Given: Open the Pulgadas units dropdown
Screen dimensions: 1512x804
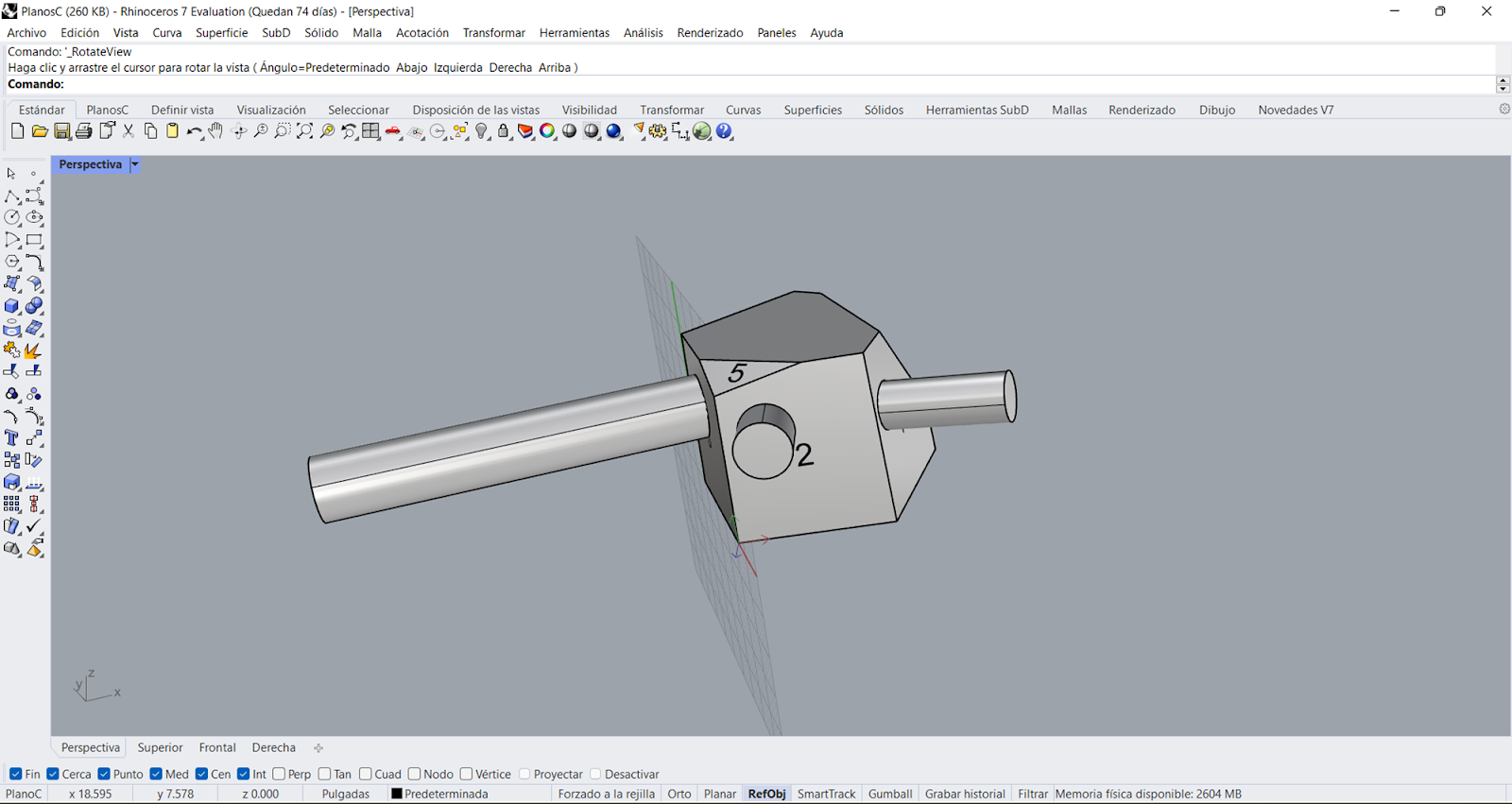Looking at the screenshot, I should coord(346,794).
